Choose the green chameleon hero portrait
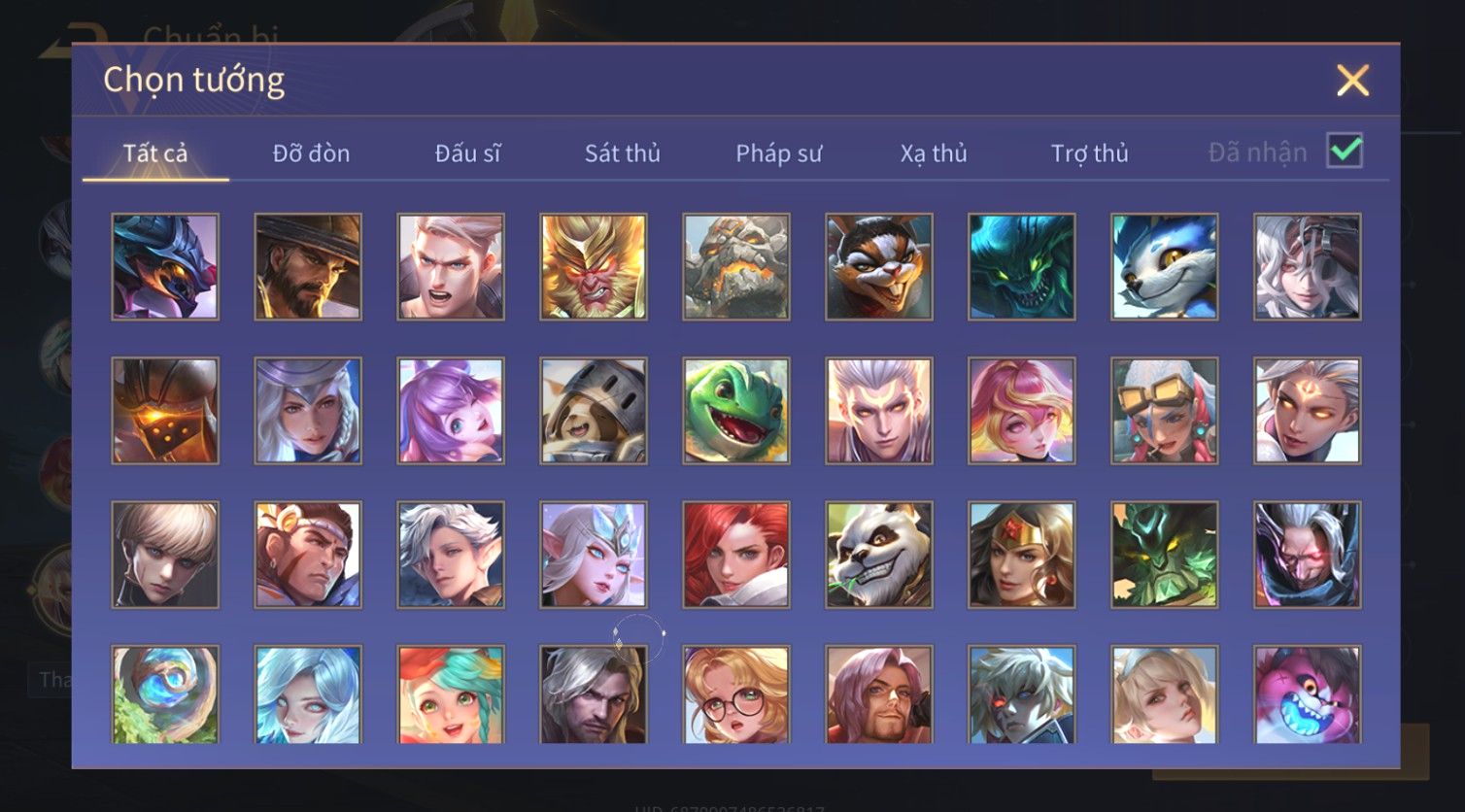 click(x=736, y=411)
